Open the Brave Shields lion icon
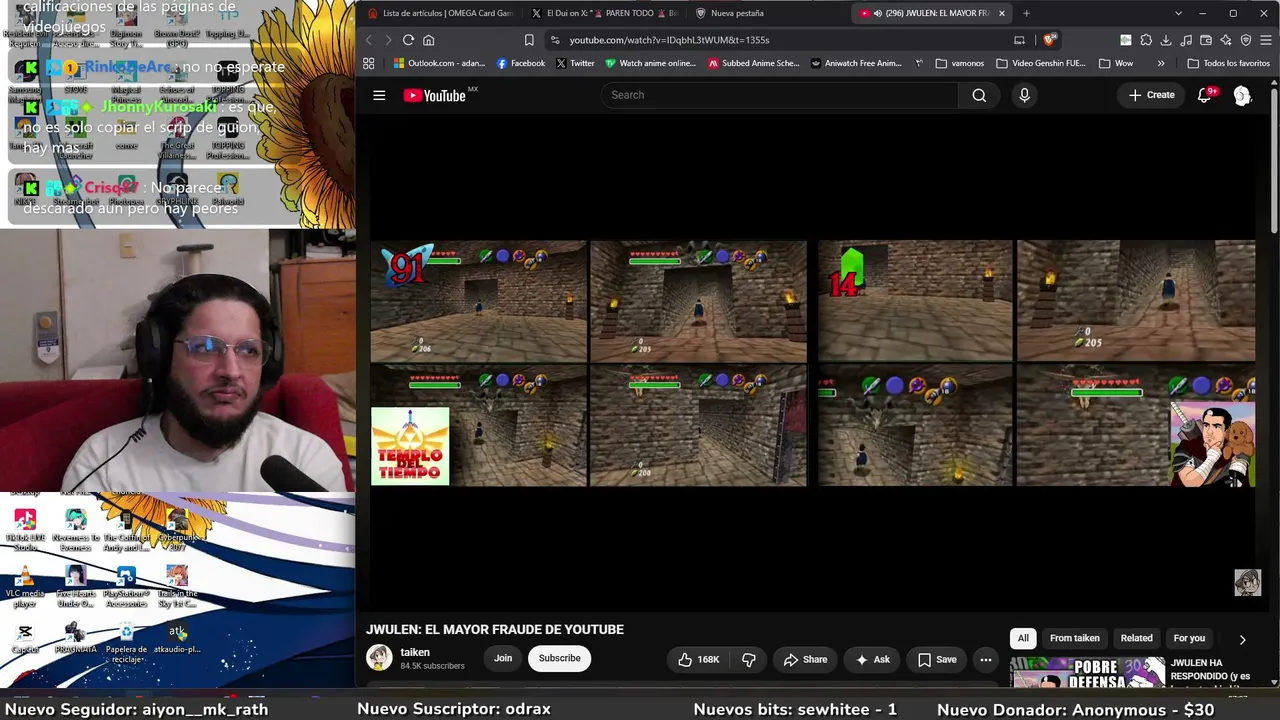The width and height of the screenshot is (1280, 720). pyautogui.click(x=1048, y=40)
